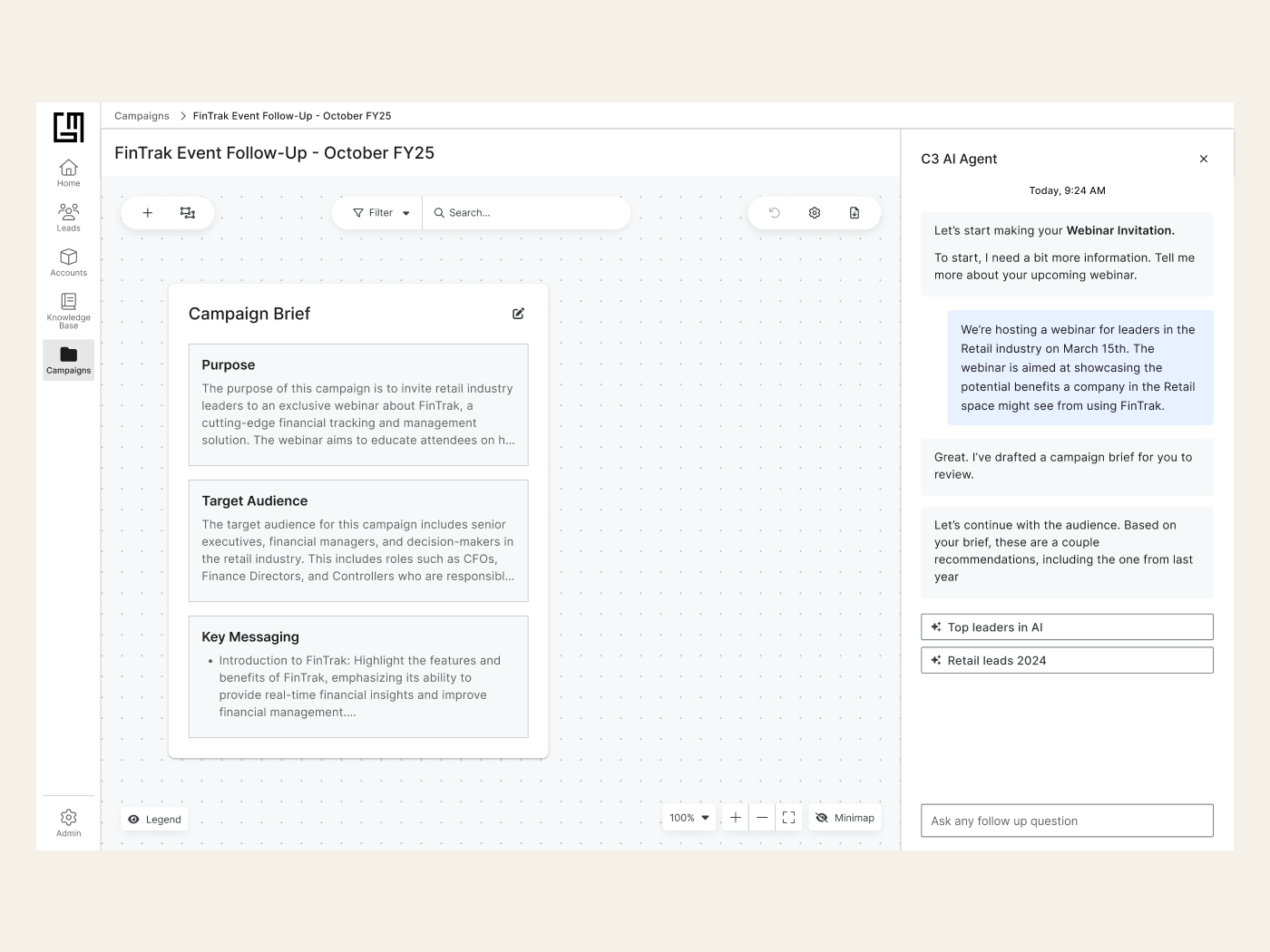Open canvas settings gear icon

pyautogui.click(x=815, y=213)
